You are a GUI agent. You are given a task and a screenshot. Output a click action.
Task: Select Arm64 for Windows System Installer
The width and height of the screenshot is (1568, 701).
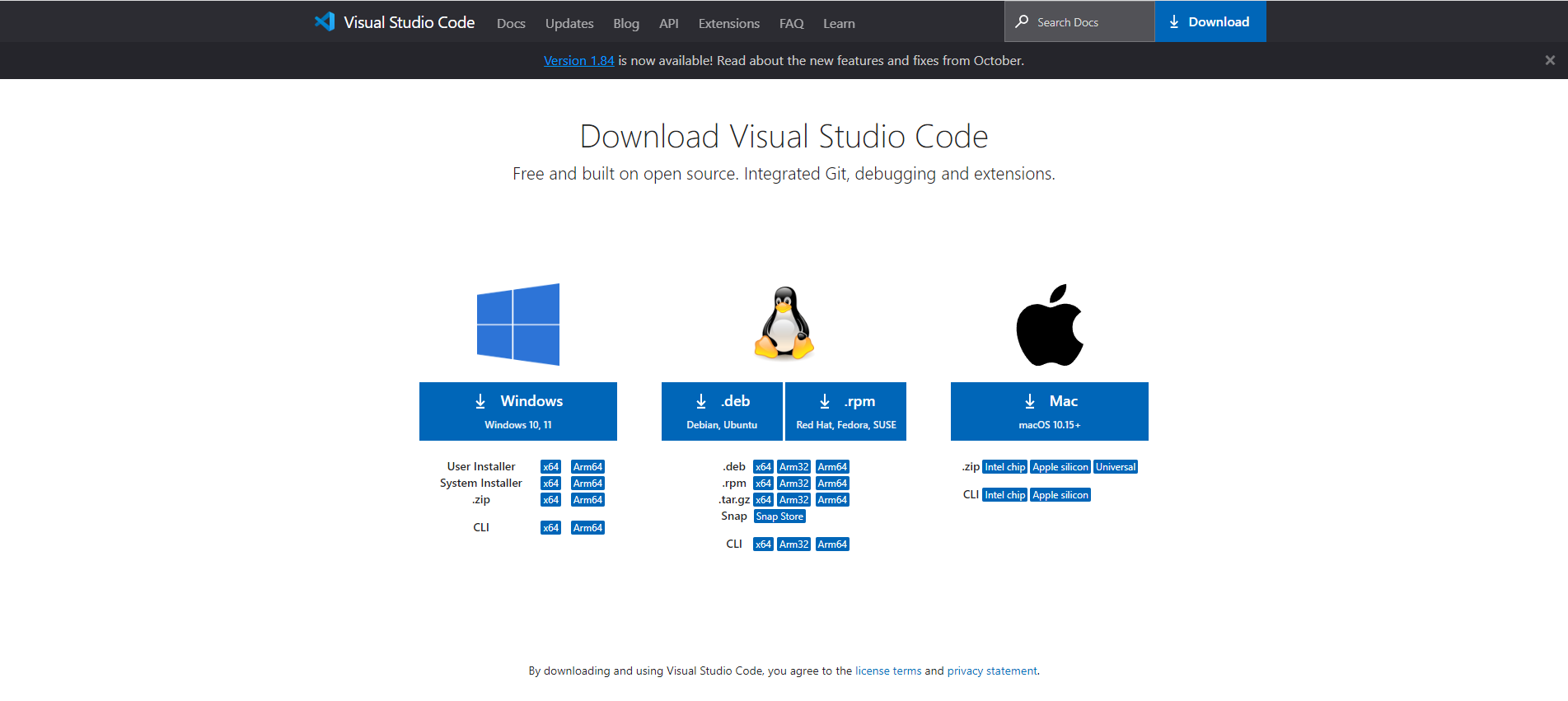click(588, 484)
